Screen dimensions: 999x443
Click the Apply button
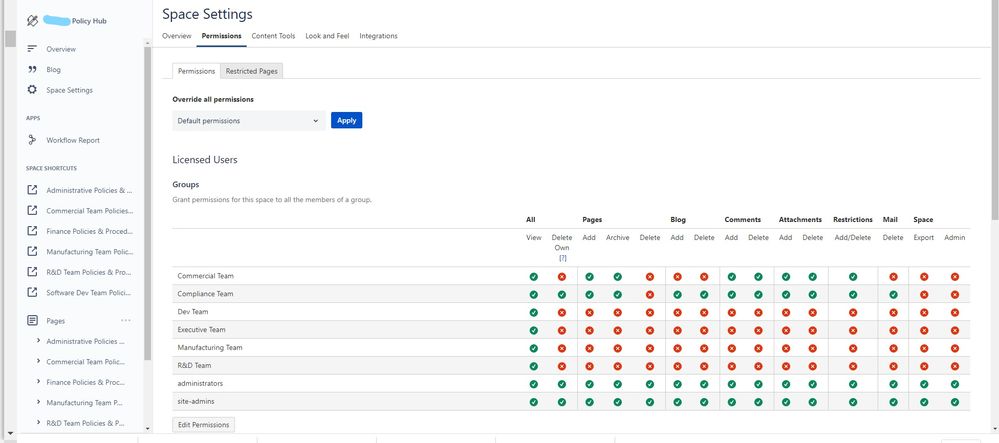pos(347,120)
